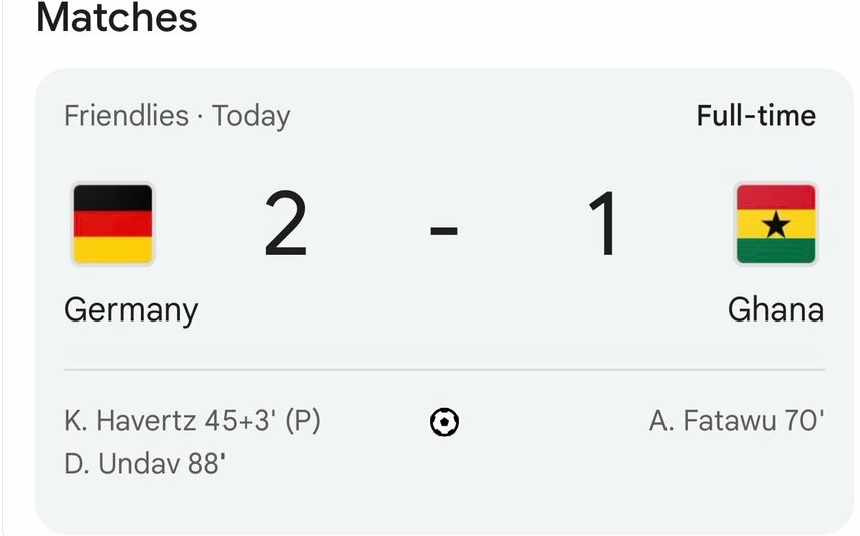
Task: Click the Full-time status label
Action: tap(756, 116)
